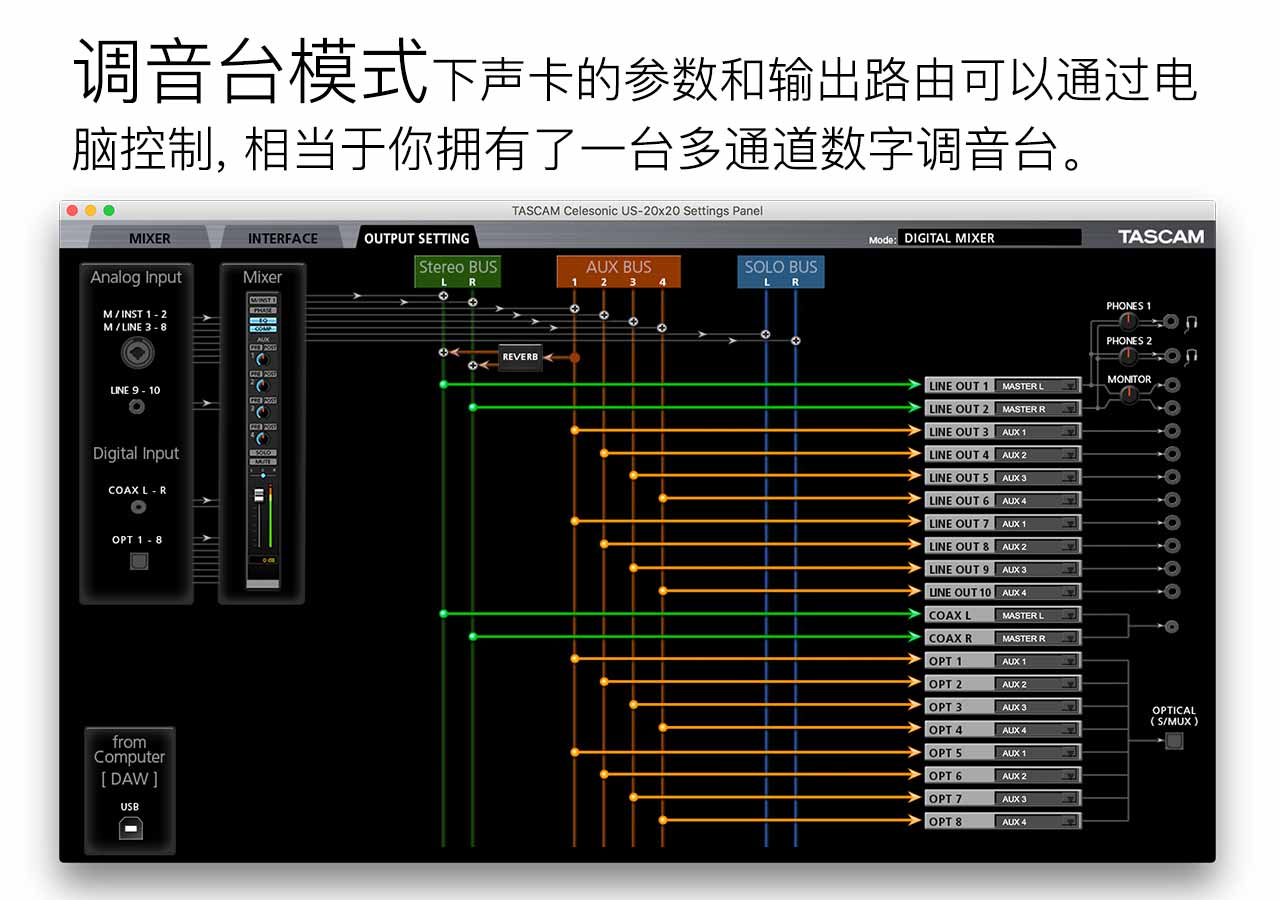The height and width of the screenshot is (900, 1280).
Task: Click the PHONES 1 output jack
Action: click(x=1172, y=322)
